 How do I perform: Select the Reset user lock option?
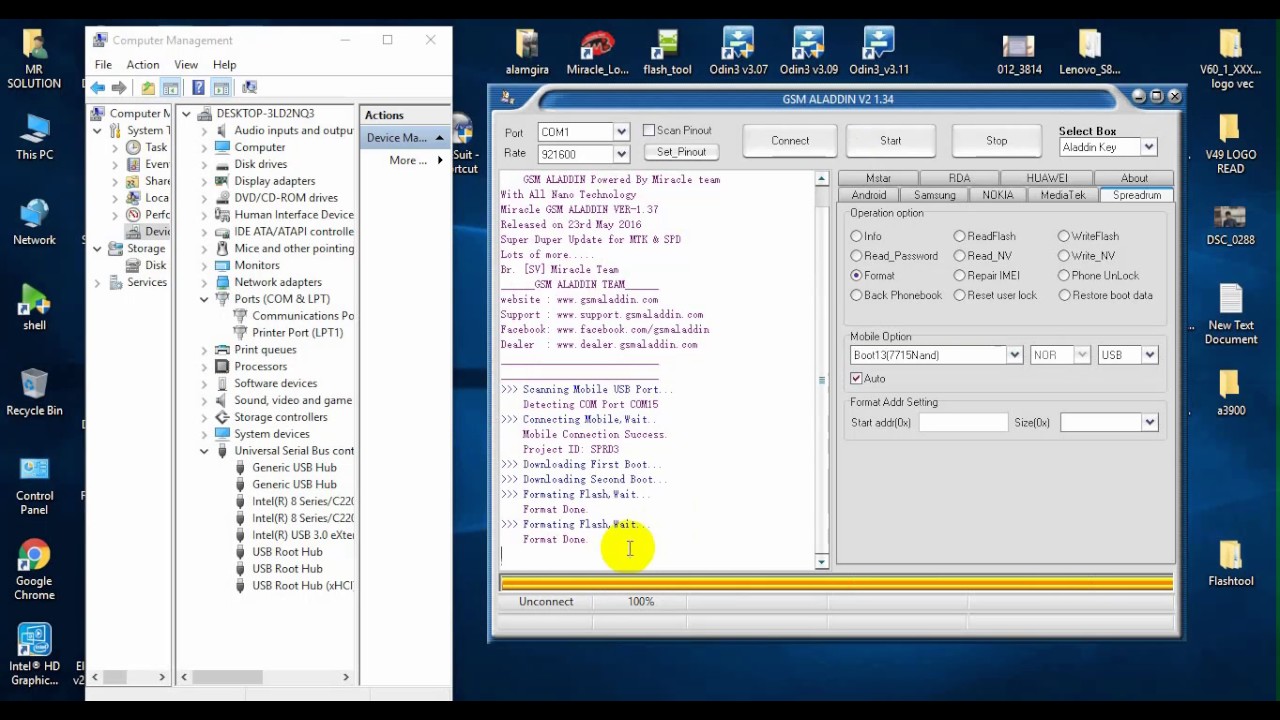(x=960, y=295)
